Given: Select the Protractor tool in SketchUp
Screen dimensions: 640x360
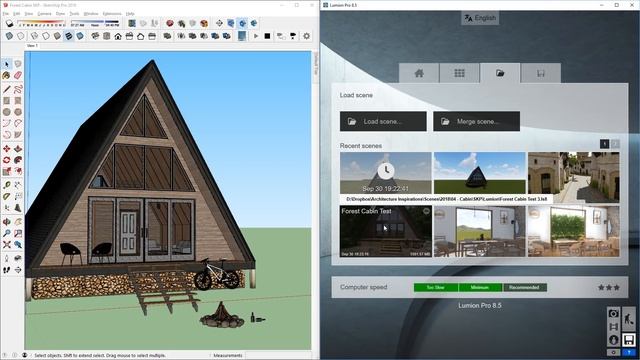Looking at the screenshot, I should point(7,197).
